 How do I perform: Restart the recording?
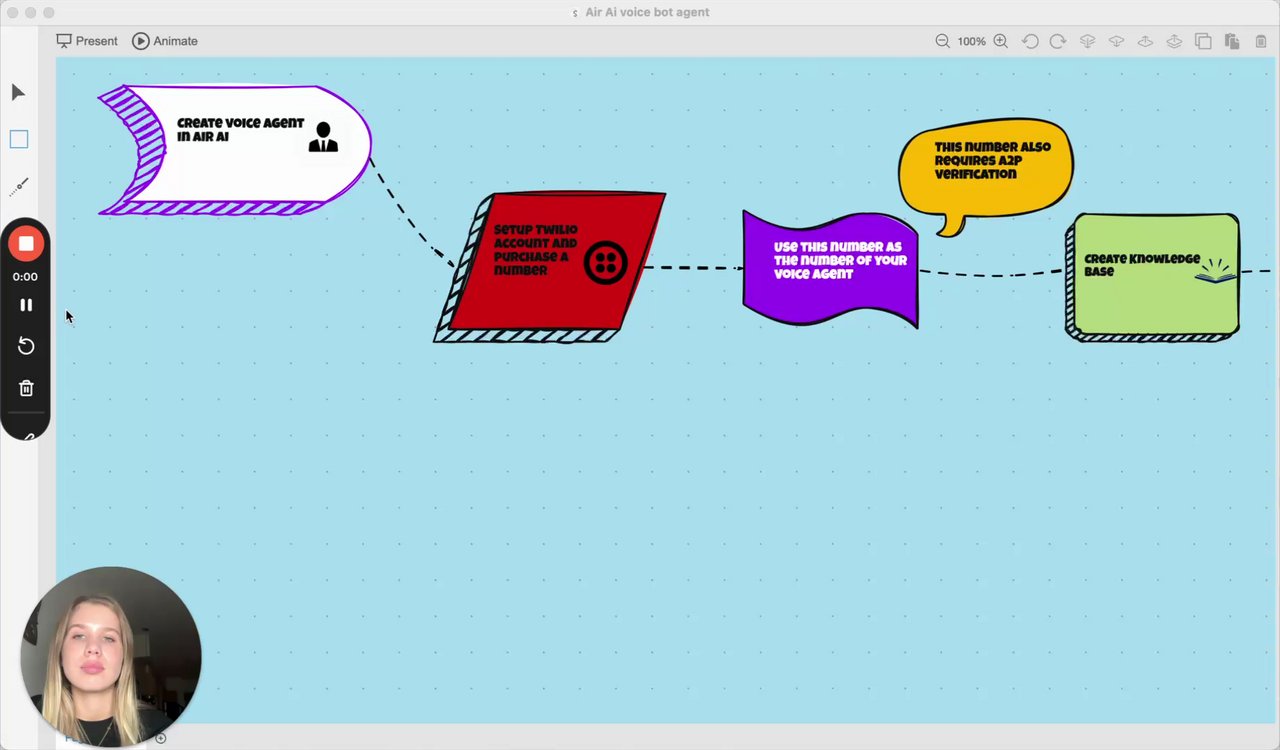[x=26, y=346]
